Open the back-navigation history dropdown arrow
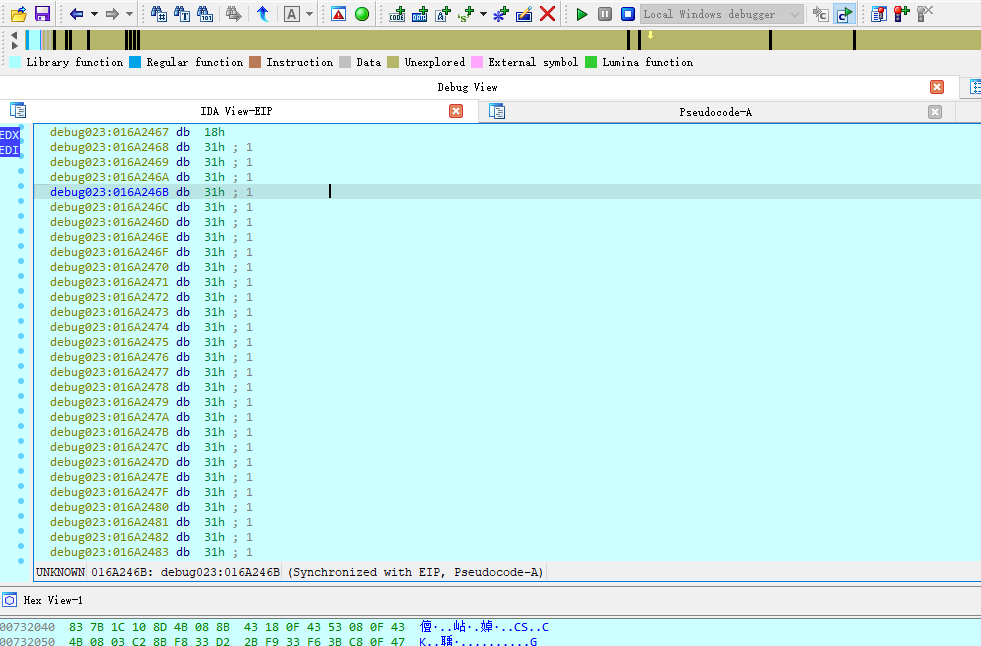The image size is (981, 646). (x=94, y=14)
